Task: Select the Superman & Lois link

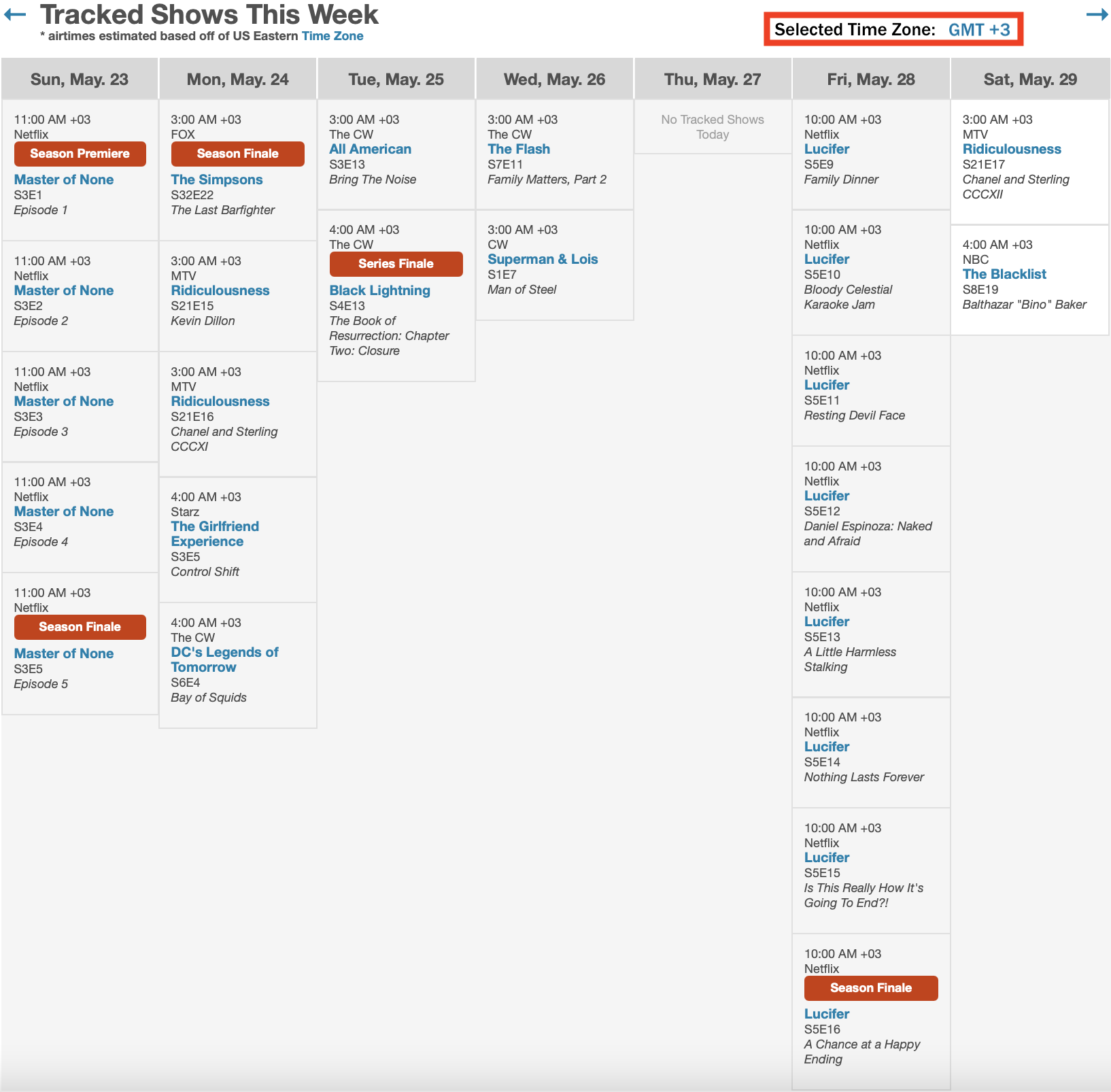Action: 542,259
